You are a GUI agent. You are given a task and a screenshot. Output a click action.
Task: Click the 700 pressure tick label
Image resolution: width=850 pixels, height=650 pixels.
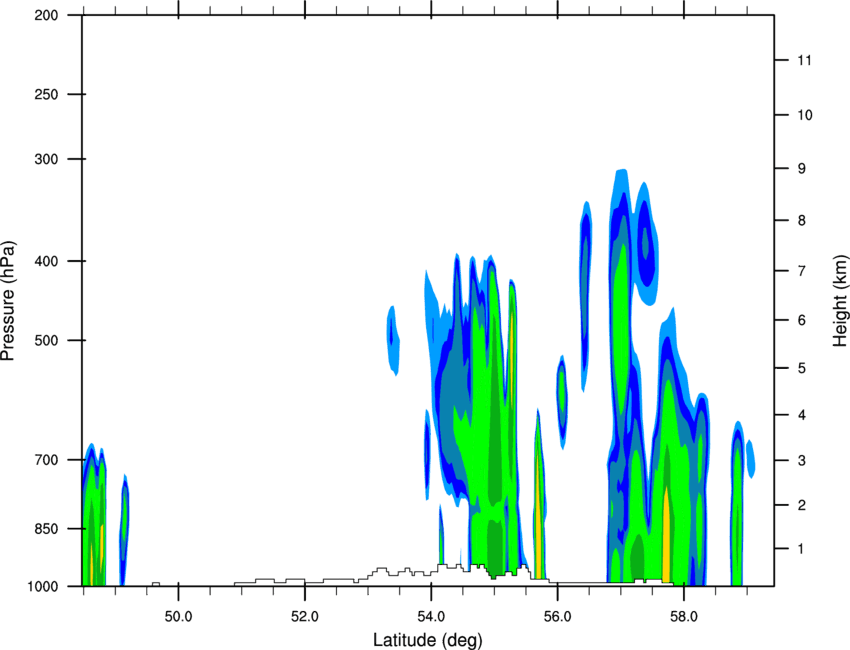point(46,460)
